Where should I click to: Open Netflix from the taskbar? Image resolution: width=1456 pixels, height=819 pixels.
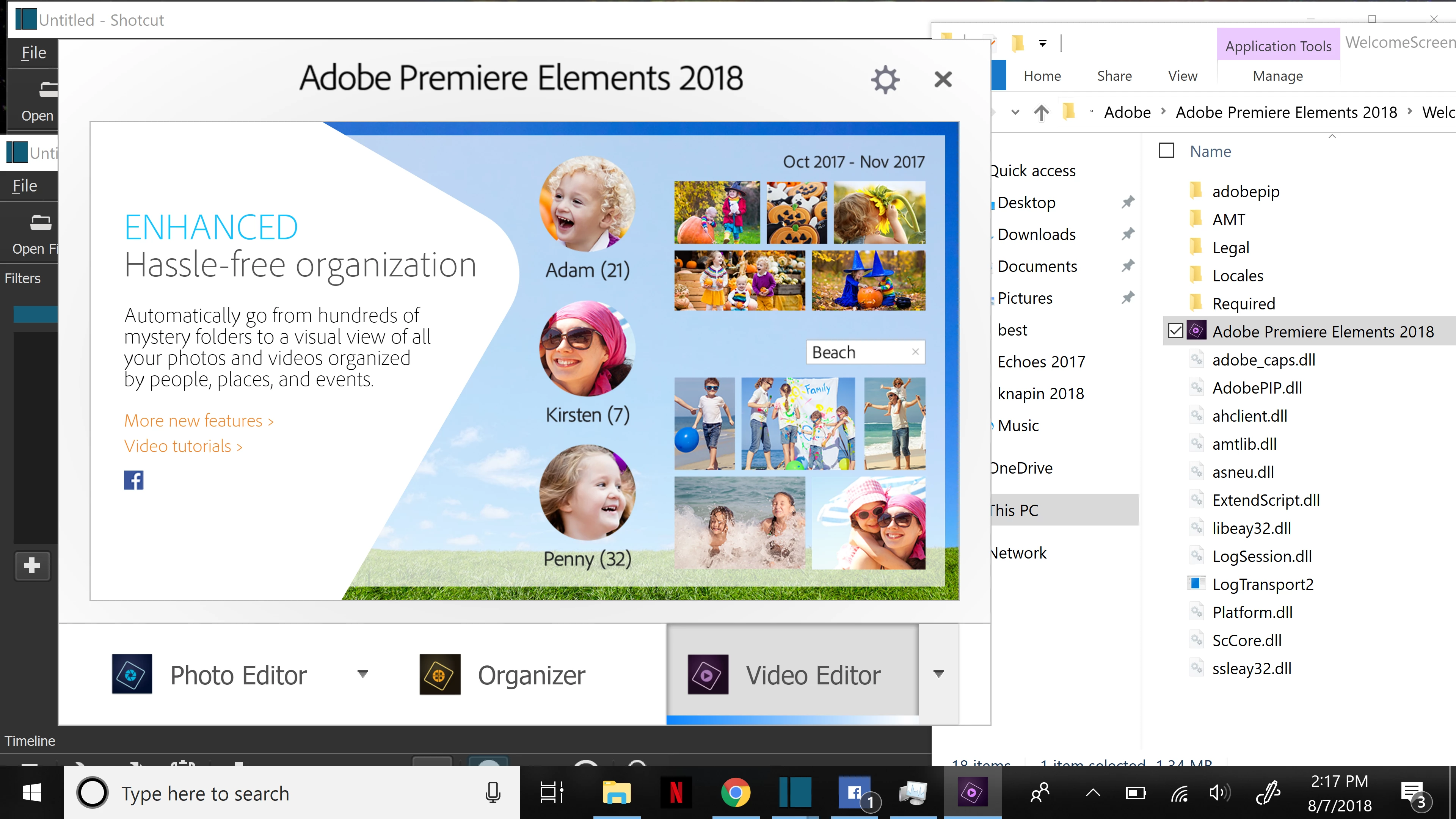click(x=676, y=792)
